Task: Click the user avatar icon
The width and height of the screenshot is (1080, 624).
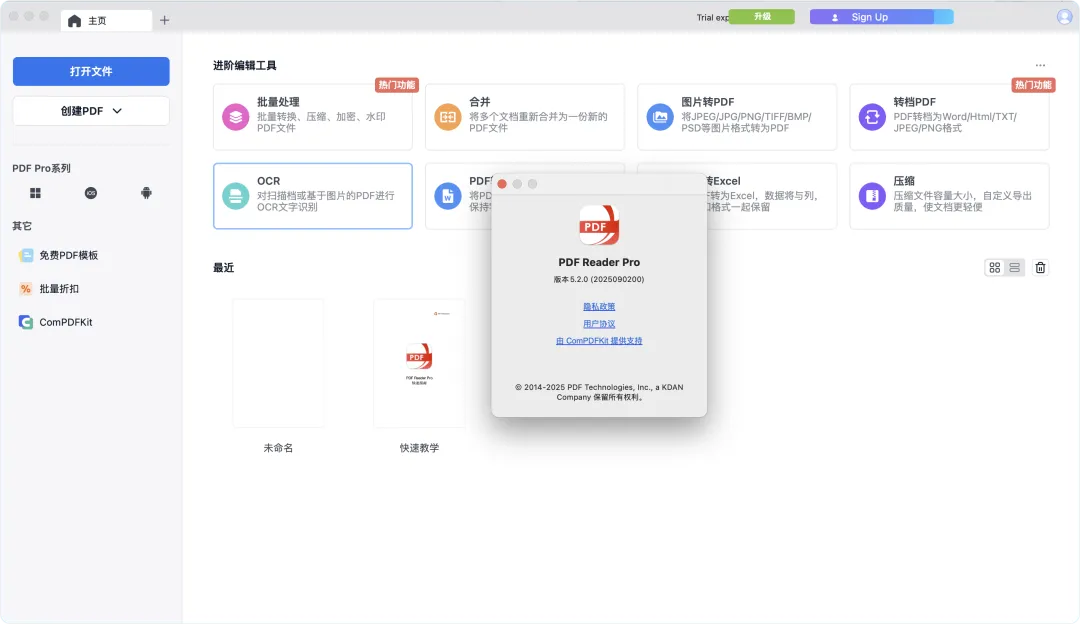Action: (x=1065, y=17)
